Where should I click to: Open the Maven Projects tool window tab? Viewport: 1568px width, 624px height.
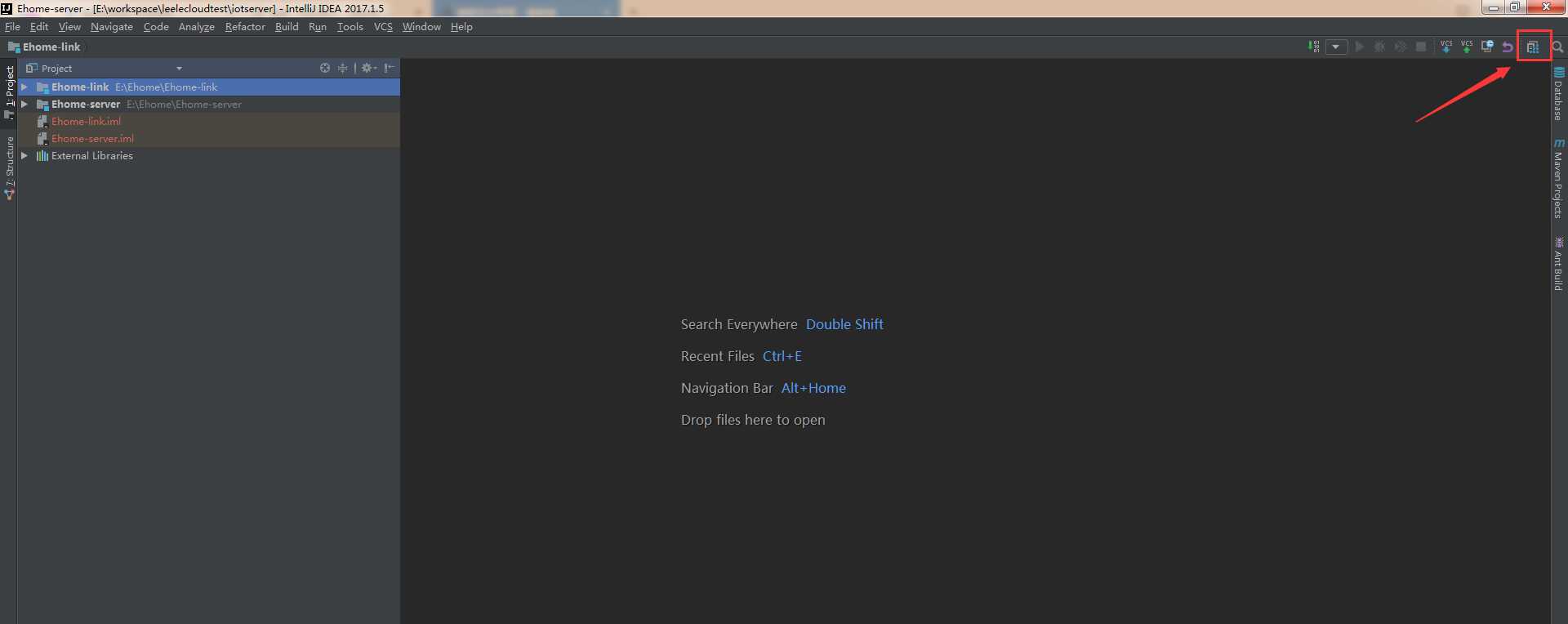click(x=1559, y=178)
